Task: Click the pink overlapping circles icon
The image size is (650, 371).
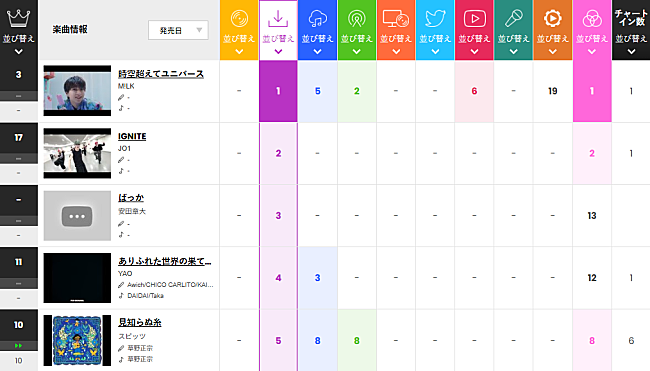Action: [592, 19]
